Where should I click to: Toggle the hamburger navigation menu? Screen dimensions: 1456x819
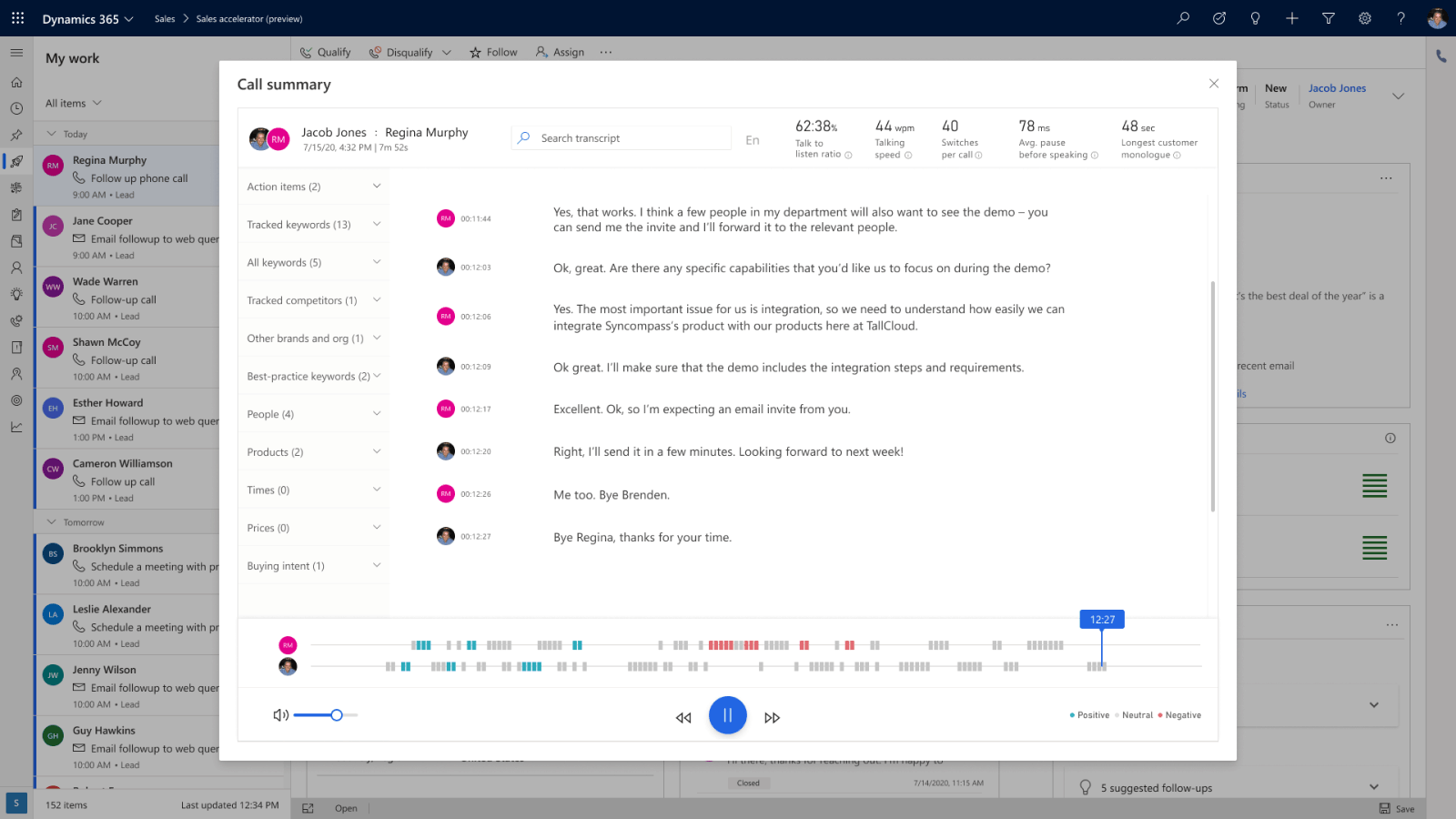pos(16,53)
